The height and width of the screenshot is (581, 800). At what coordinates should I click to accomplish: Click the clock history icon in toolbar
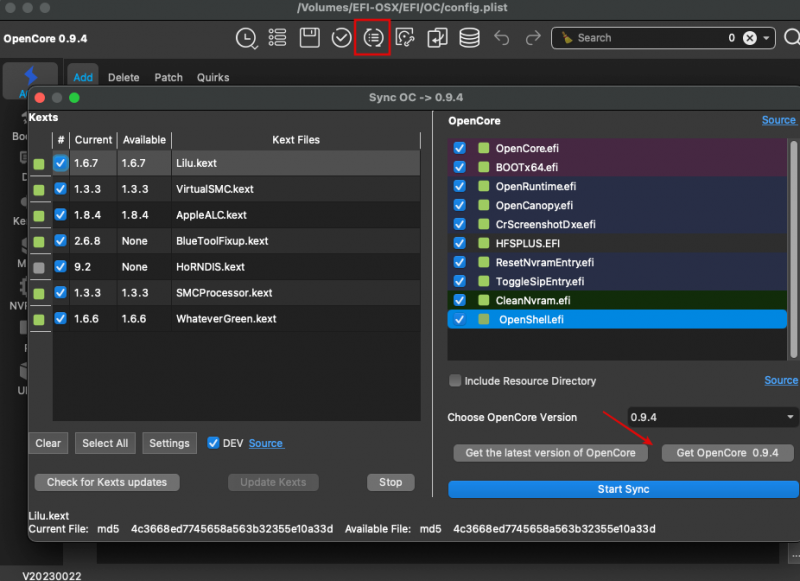pos(246,38)
